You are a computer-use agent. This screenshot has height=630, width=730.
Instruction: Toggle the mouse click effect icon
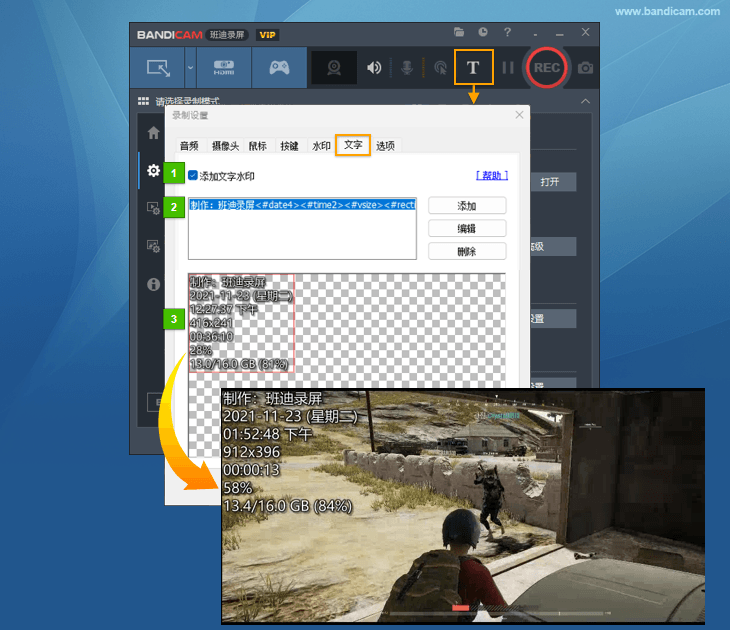pyautogui.click(x=440, y=68)
